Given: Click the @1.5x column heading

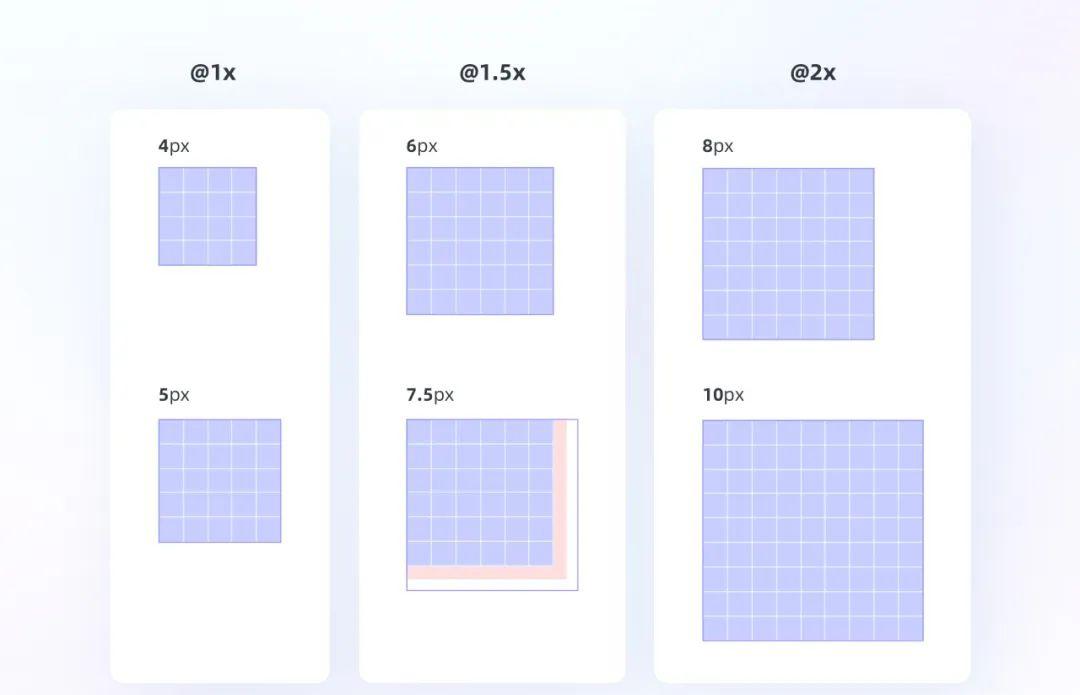Looking at the screenshot, I should pyautogui.click(x=492, y=72).
